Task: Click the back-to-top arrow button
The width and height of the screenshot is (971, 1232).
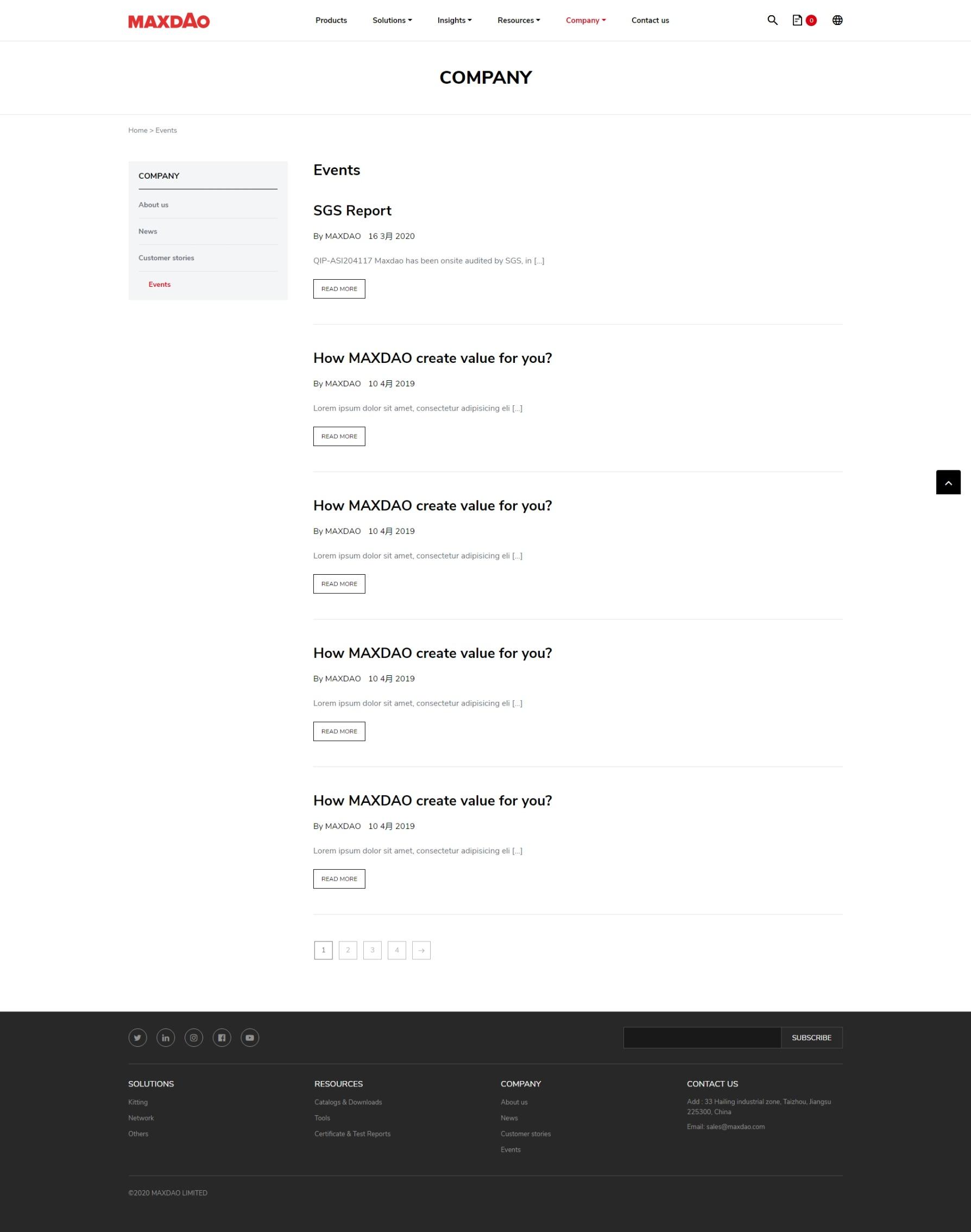Action: (948, 482)
